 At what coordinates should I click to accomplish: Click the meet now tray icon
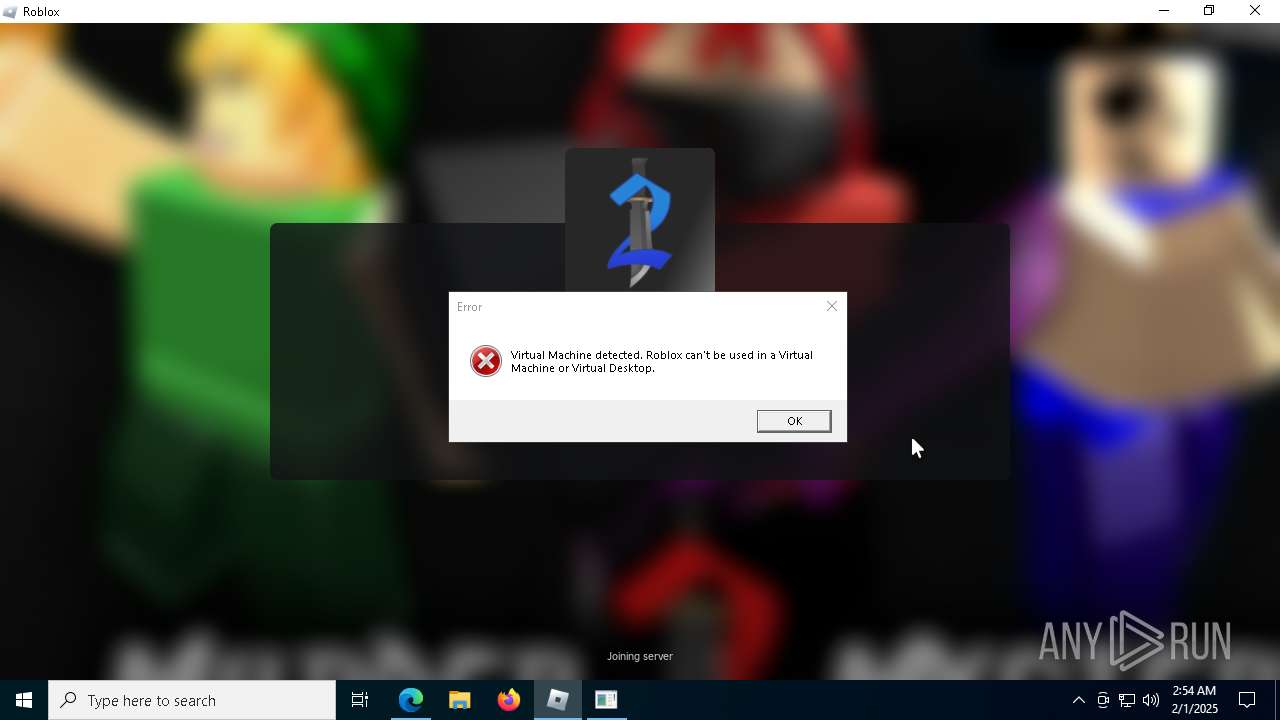point(1103,700)
